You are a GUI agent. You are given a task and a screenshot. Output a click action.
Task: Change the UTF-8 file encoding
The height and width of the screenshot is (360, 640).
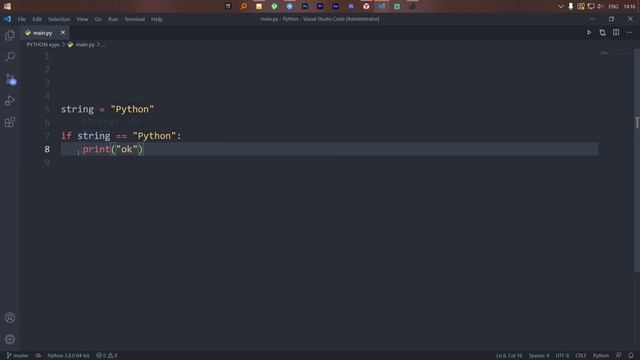tap(562, 356)
